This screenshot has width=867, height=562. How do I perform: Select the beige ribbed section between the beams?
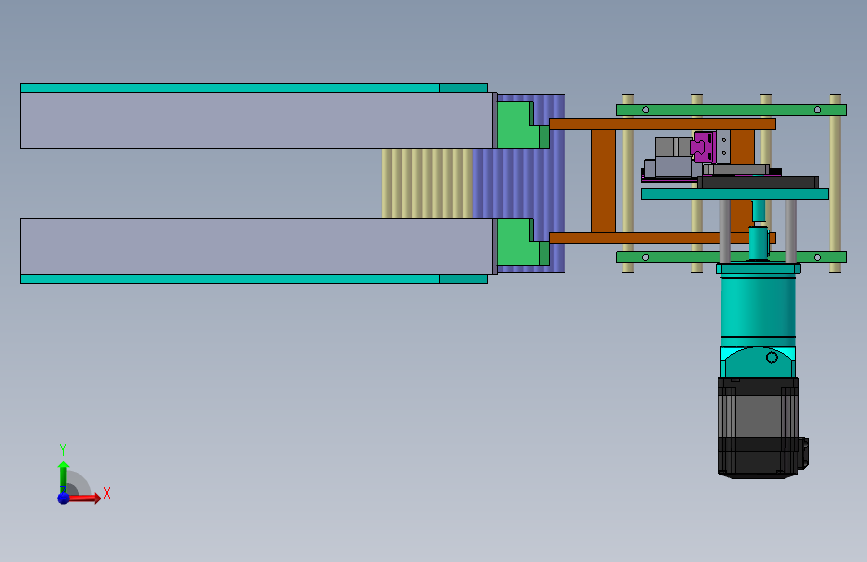point(427,183)
